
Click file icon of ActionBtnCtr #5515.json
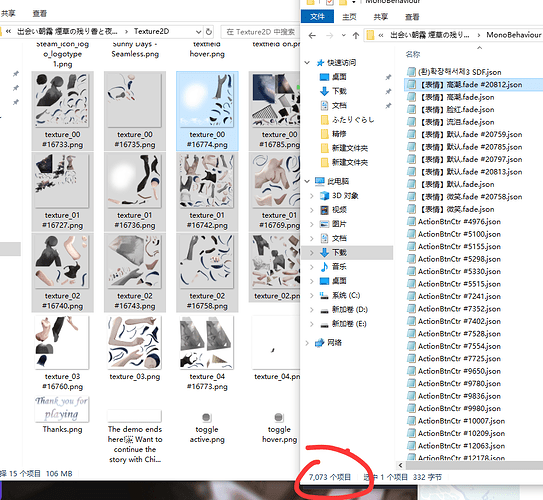411,284
